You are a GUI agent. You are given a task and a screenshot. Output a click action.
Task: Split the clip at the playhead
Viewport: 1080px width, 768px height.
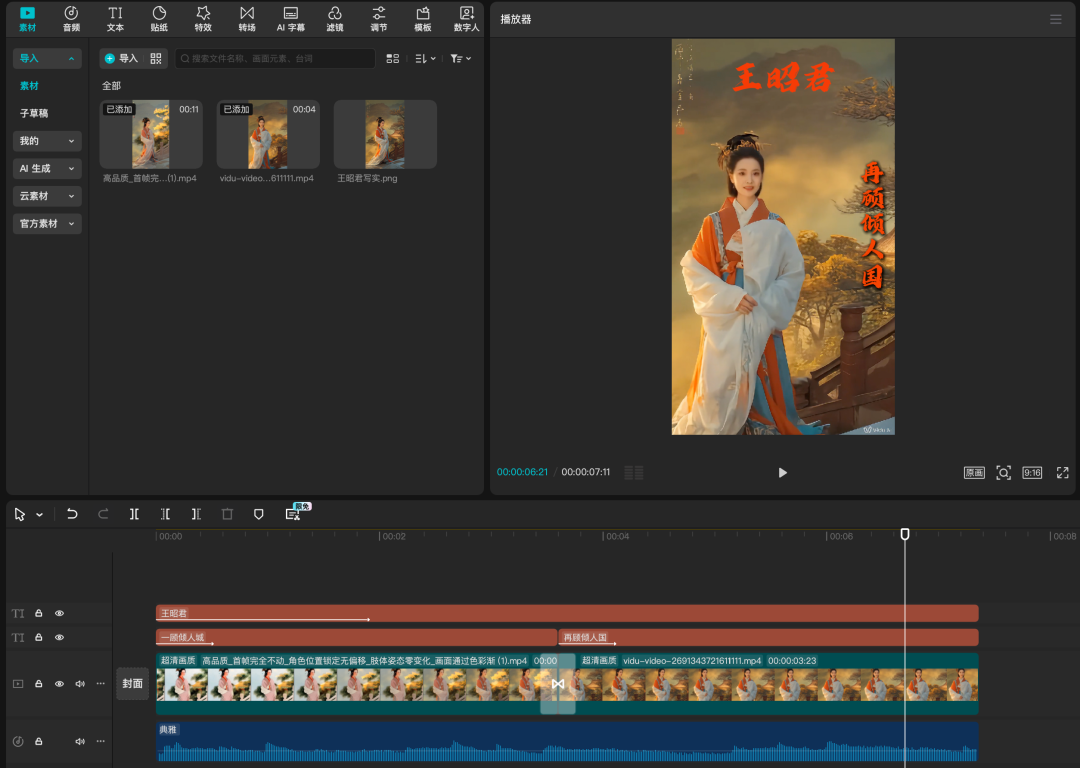(x=134, y=514)
